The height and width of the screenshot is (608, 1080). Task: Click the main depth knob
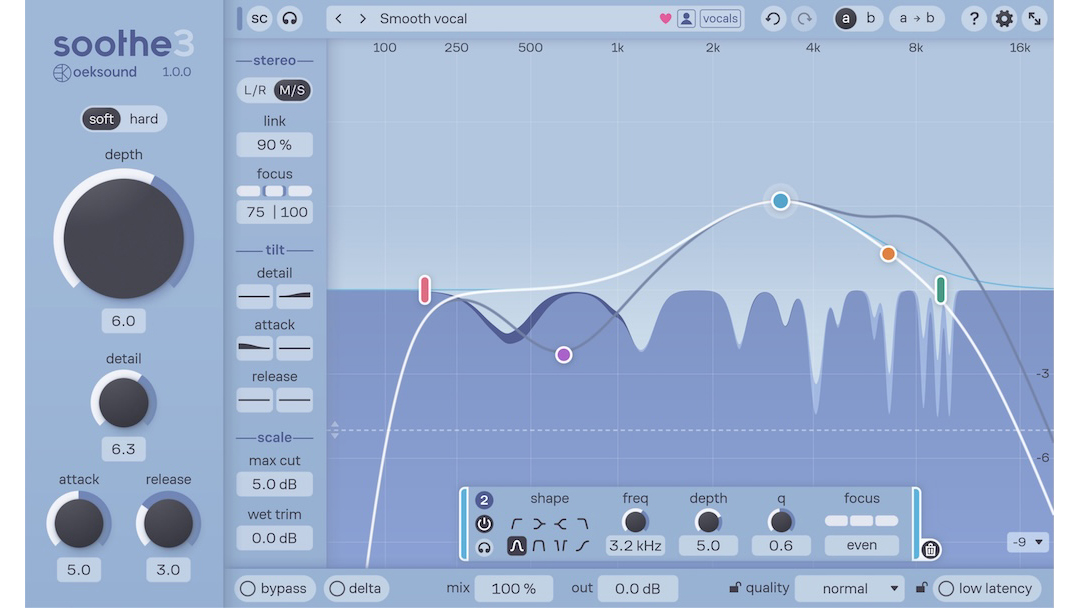(x=123, y=239)
